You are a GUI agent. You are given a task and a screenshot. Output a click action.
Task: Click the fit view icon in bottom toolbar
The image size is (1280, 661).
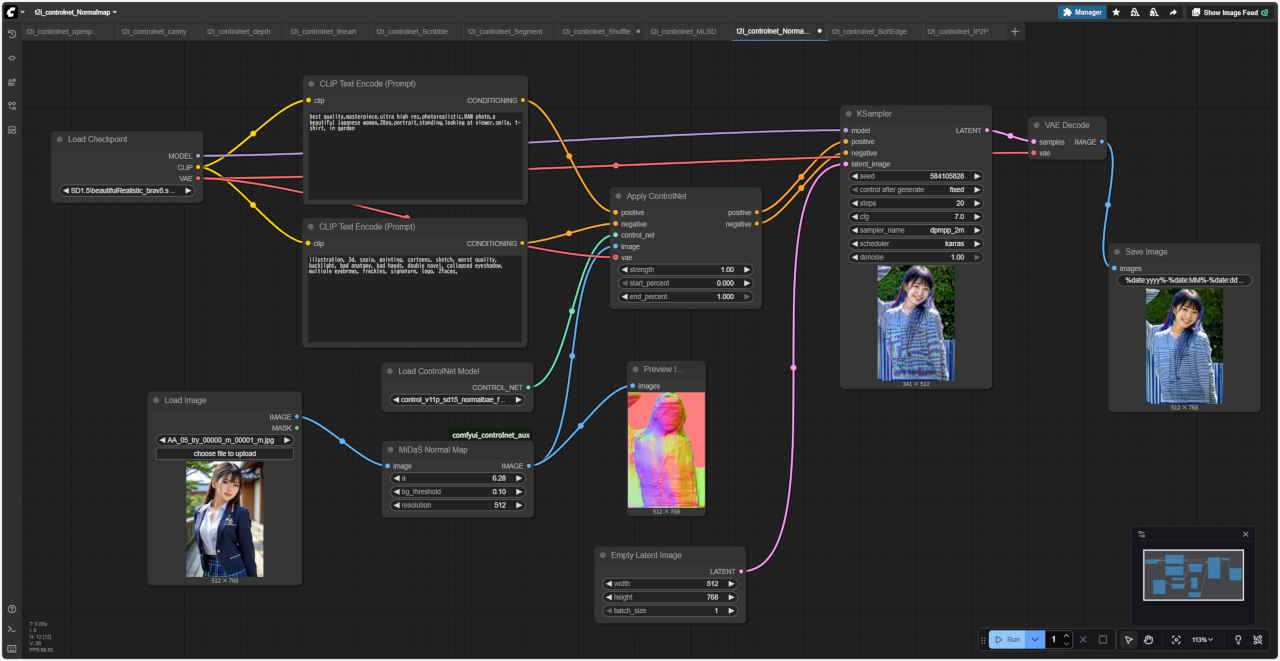point(1176,640)
